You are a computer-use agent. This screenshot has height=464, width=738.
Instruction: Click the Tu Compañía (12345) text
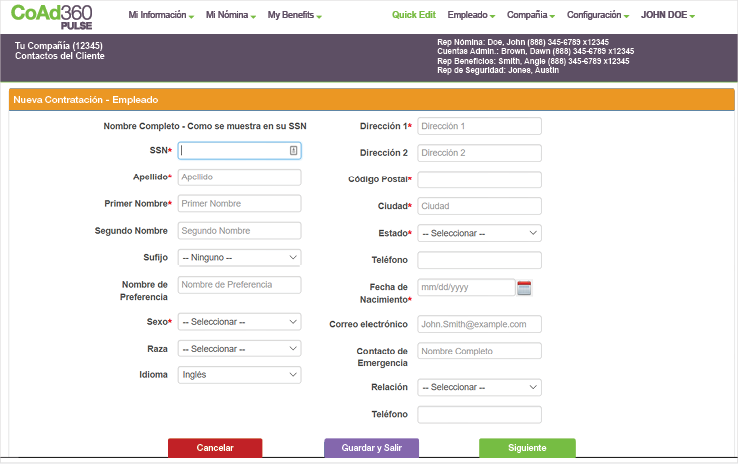coord(59,46)
